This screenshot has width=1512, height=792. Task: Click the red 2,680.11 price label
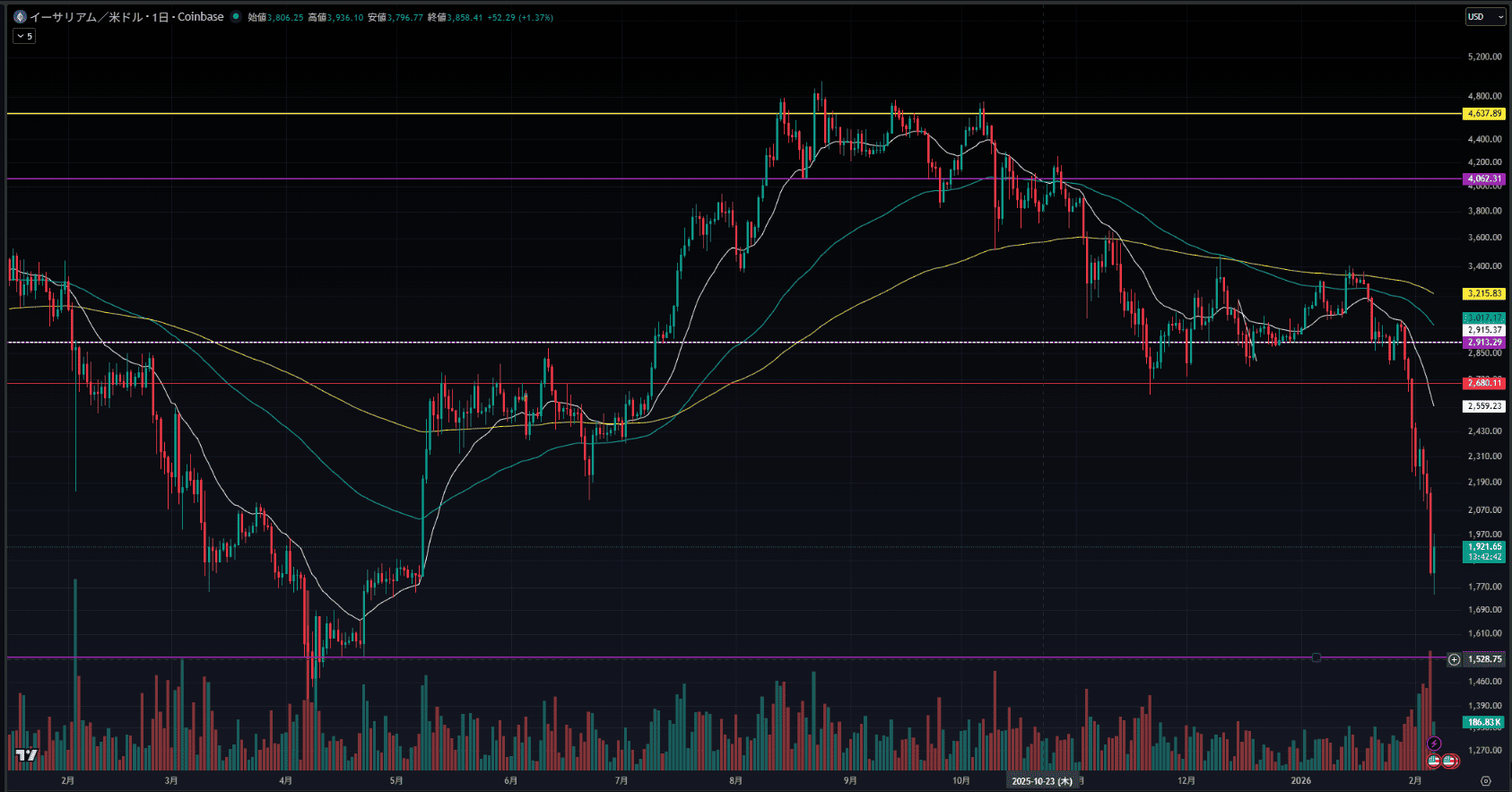[1484, 383]
